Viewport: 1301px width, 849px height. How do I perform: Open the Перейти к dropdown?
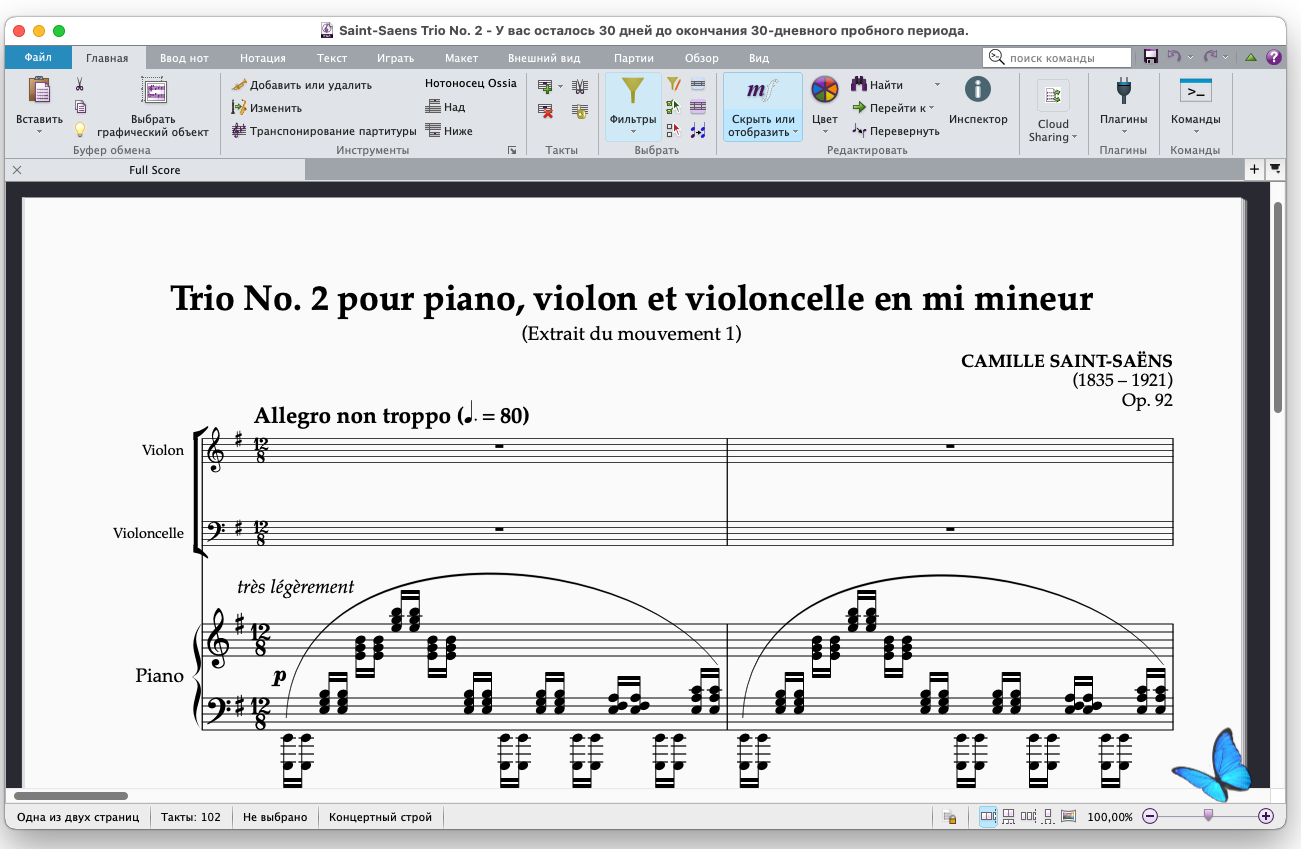point(893,108)
